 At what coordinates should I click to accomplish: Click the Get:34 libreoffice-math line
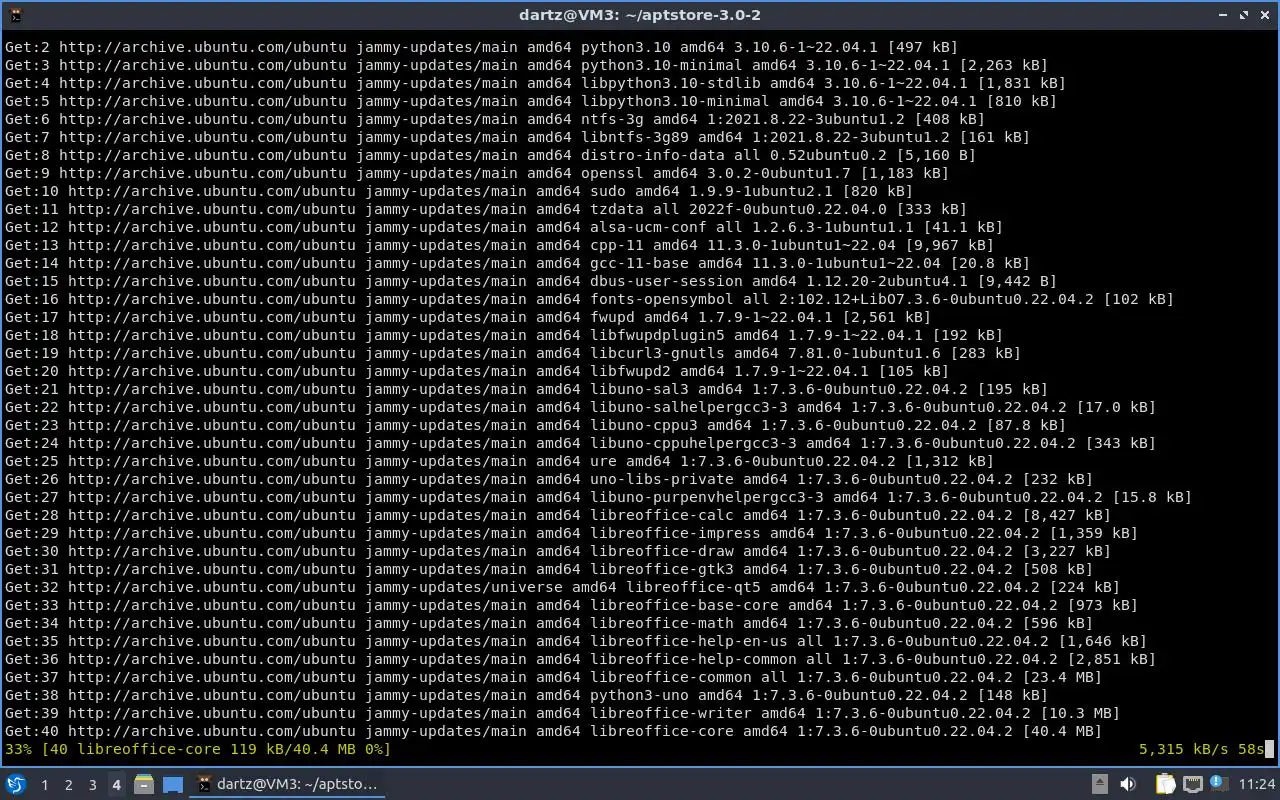(x=549, y=623)
